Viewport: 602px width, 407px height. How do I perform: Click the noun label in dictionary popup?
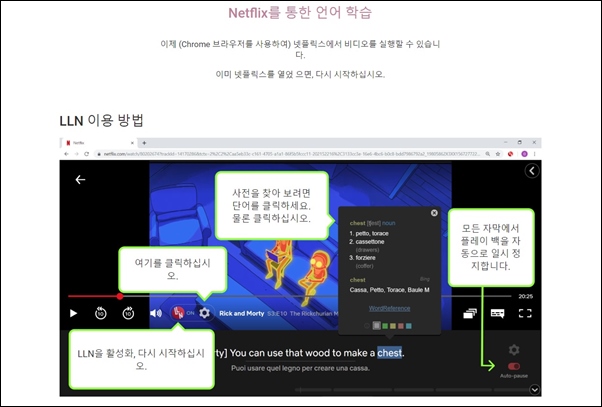point(389,223)
